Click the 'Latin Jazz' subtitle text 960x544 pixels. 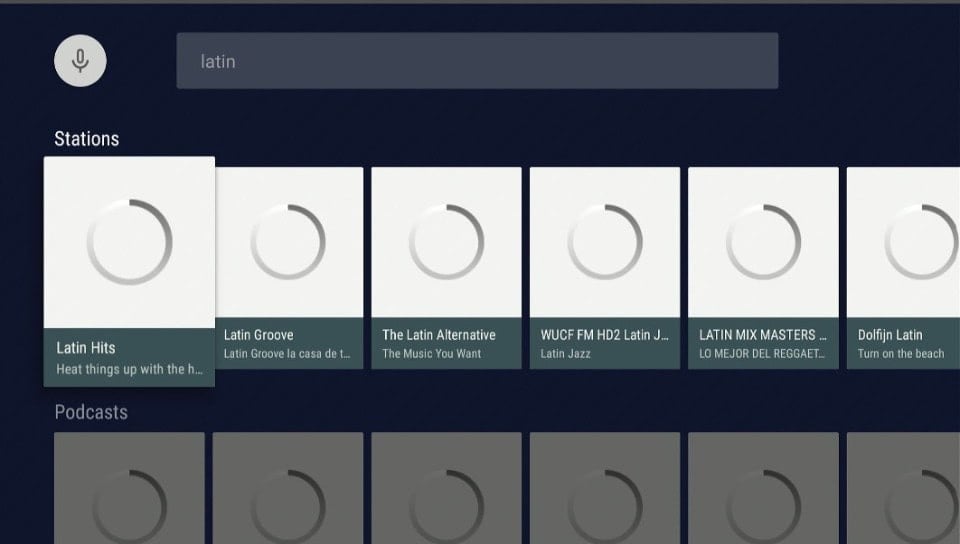pyautogui.click(x=566, y=354)
